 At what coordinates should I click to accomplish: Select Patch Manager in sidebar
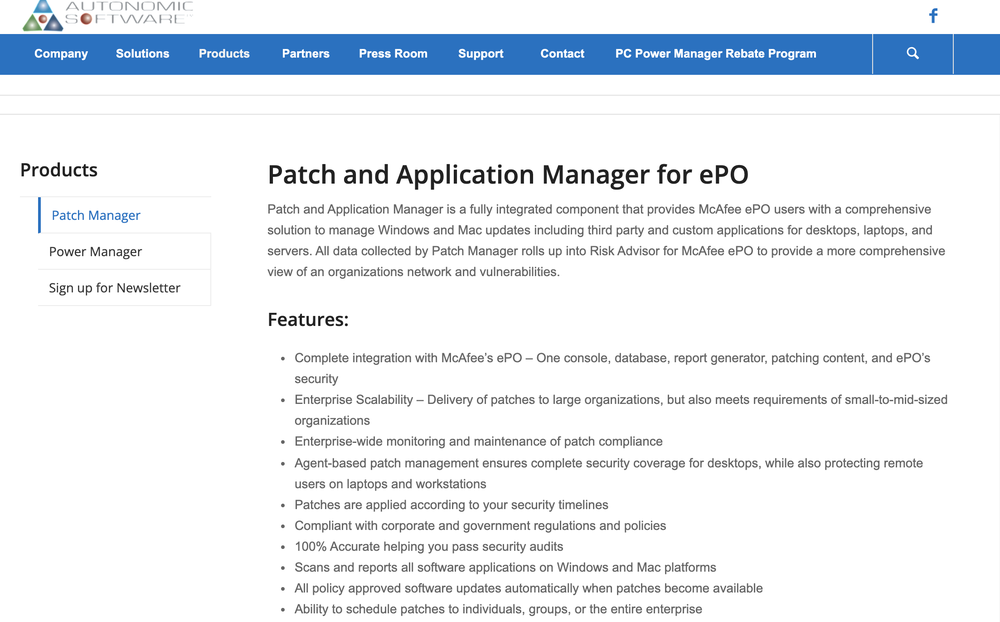[x=125, y=216]
